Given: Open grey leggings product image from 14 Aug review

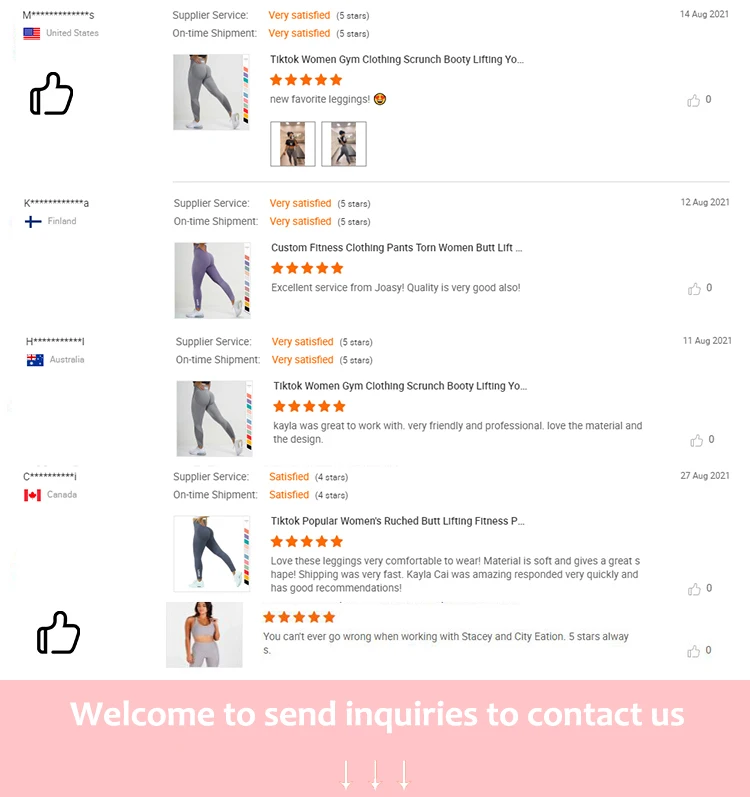Looking at the screenshot, I should click(x=211, y=92).
